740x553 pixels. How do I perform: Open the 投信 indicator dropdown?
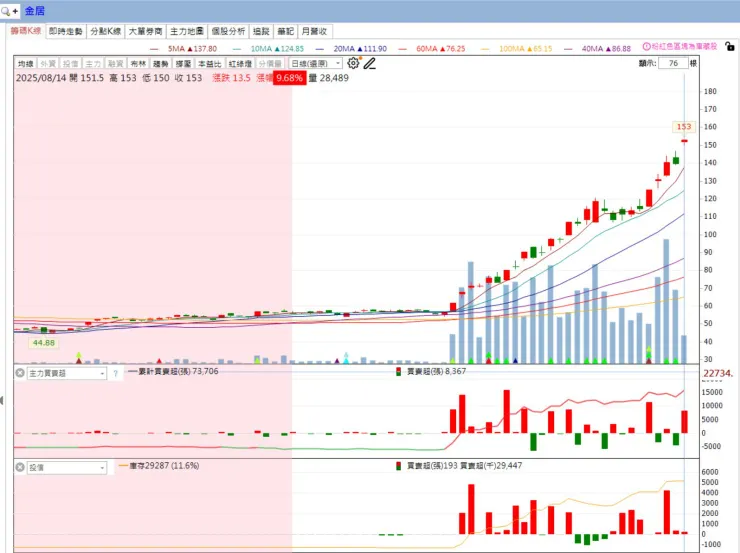coord(67,468)
